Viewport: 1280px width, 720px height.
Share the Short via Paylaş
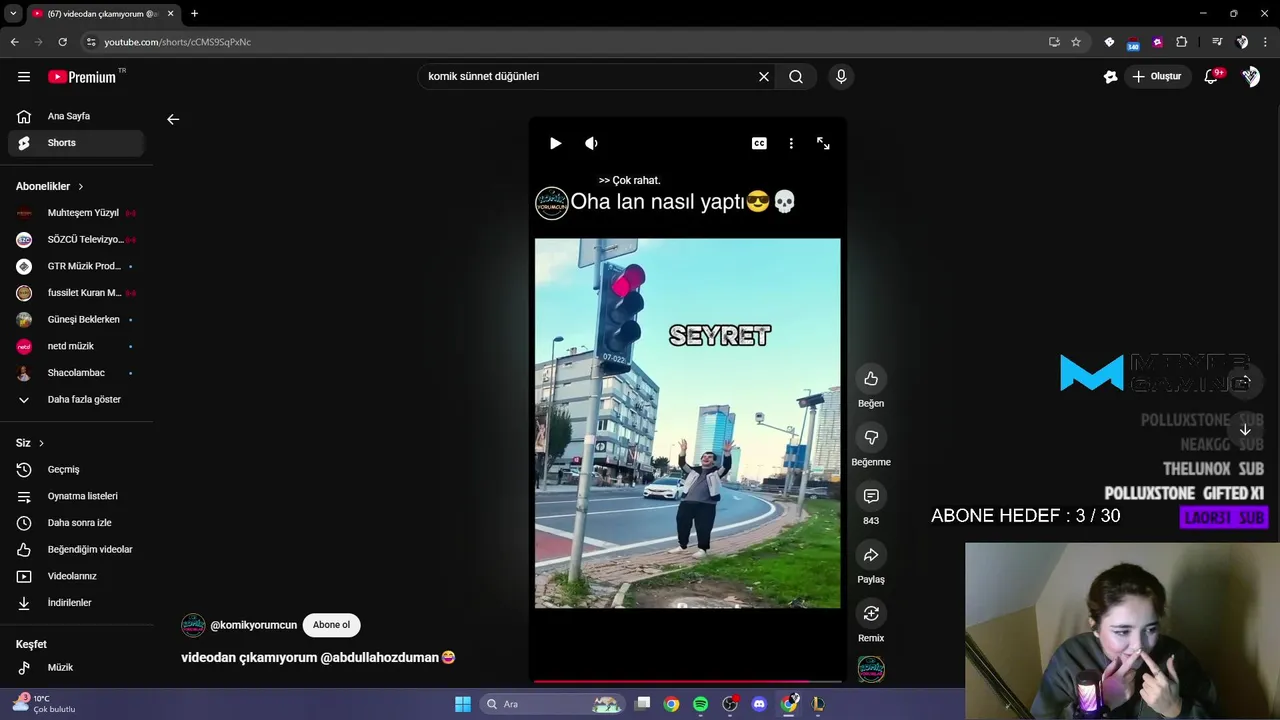[x=871, y=555]
